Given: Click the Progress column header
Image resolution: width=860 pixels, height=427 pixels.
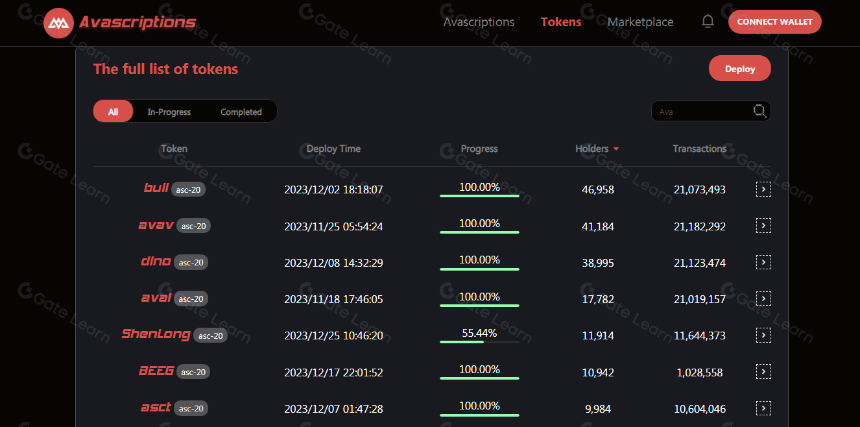Looking at the screenshot, I should click(479, 149).
